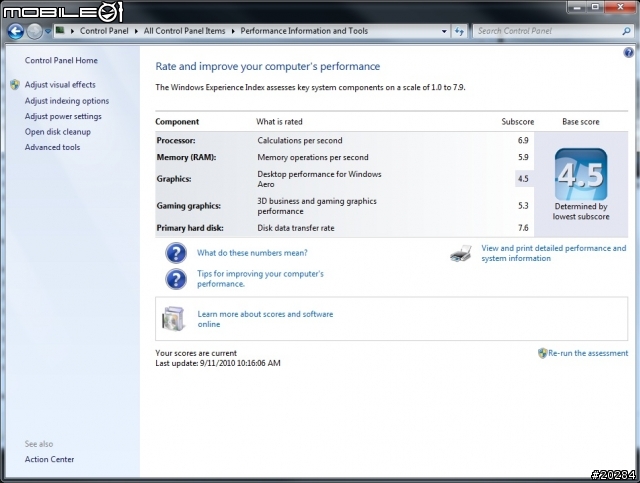Screen dimensions: 640x483
Task: Open Tips for improving your computer's performance
Action: pos(260,279)
